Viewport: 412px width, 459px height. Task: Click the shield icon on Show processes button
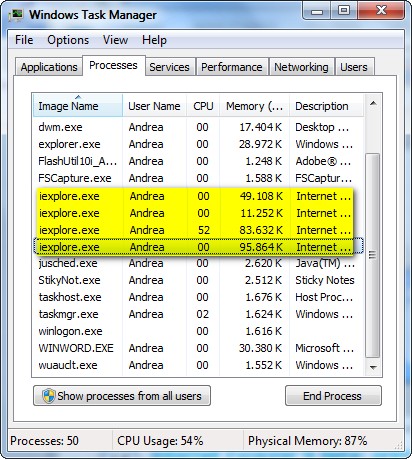(49, 396)
